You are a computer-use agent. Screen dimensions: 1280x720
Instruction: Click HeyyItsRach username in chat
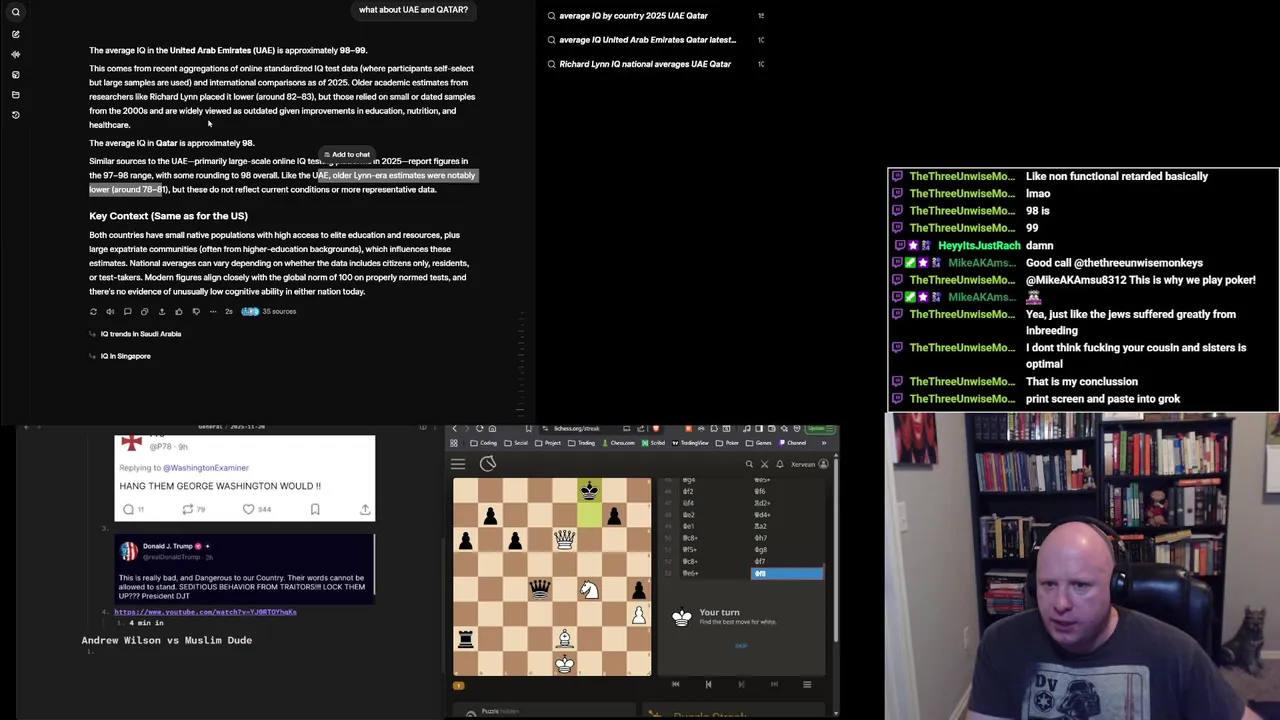(x=979, y=246)
